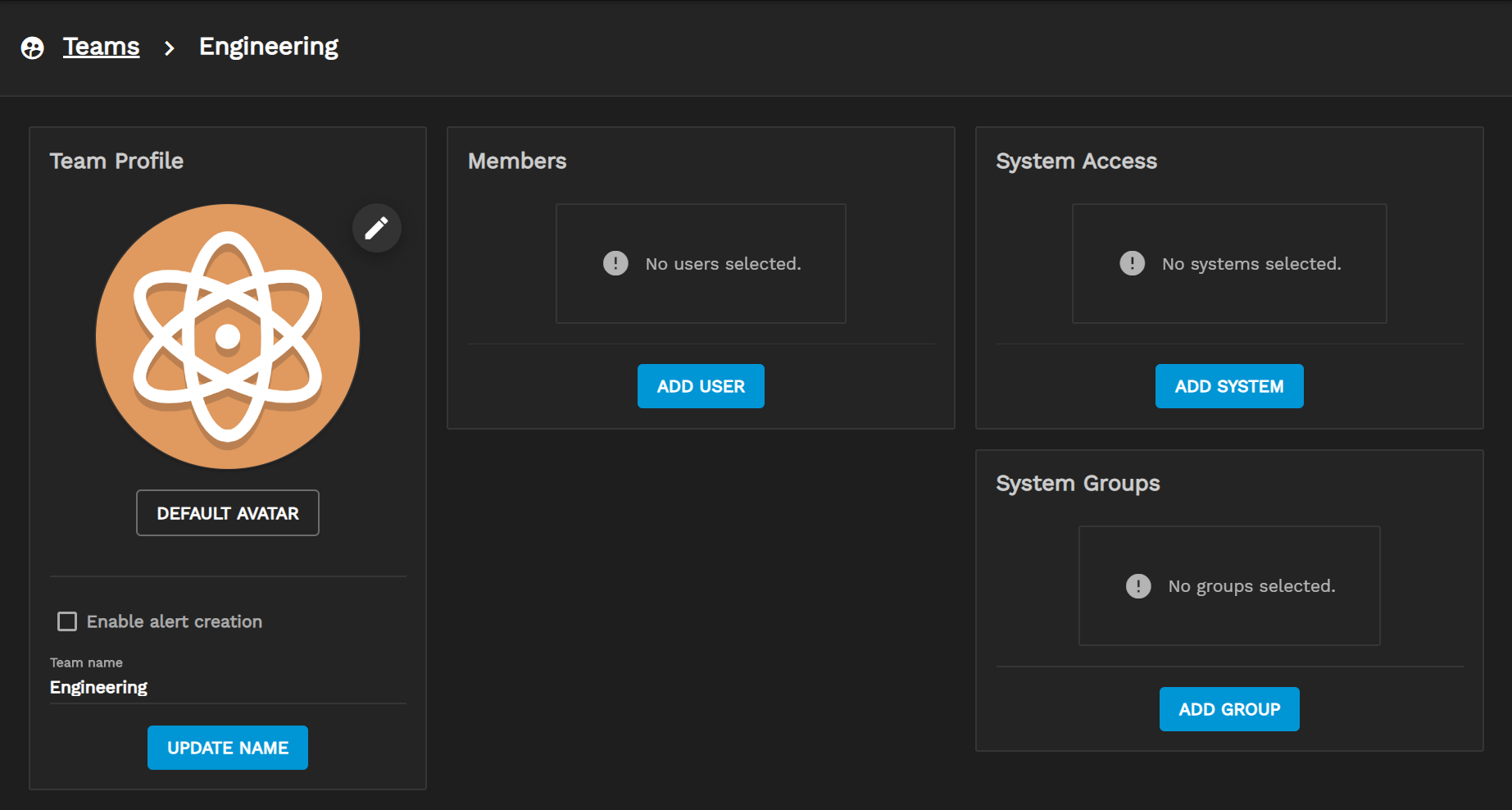Focus the Team name input field
The width and height of the screenshot is (1512, 810).
coord(227,687)
